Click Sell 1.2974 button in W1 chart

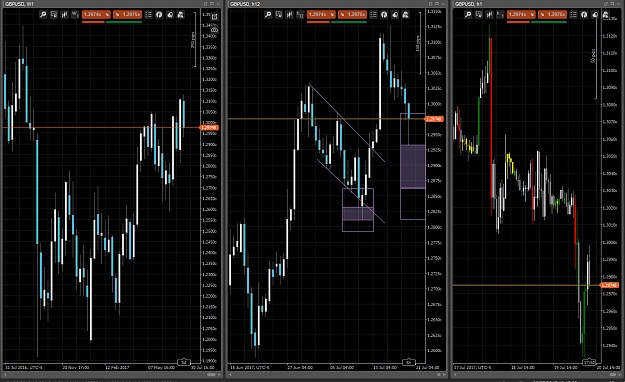[x=96, y=15]
